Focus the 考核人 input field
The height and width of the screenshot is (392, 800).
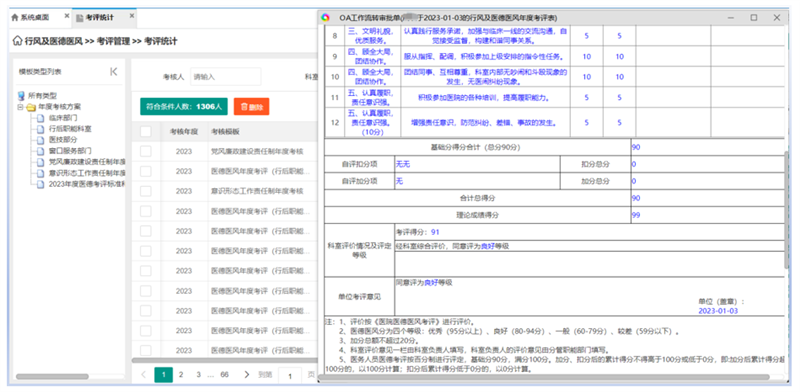(226, 77)
